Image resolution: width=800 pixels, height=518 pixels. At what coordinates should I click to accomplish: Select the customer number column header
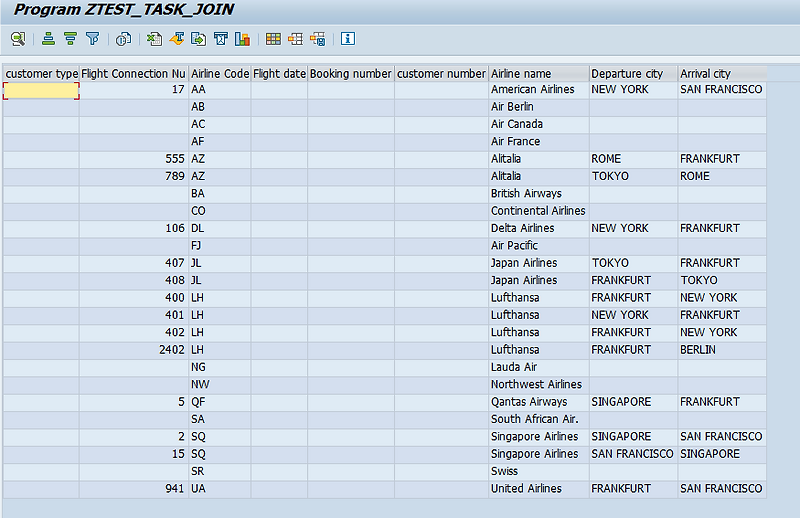click(441, 73)
